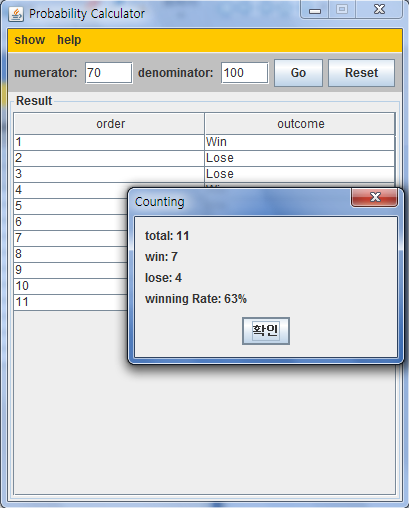Select the Lose cell in row 3
The image size is (409, 508).
300,174
